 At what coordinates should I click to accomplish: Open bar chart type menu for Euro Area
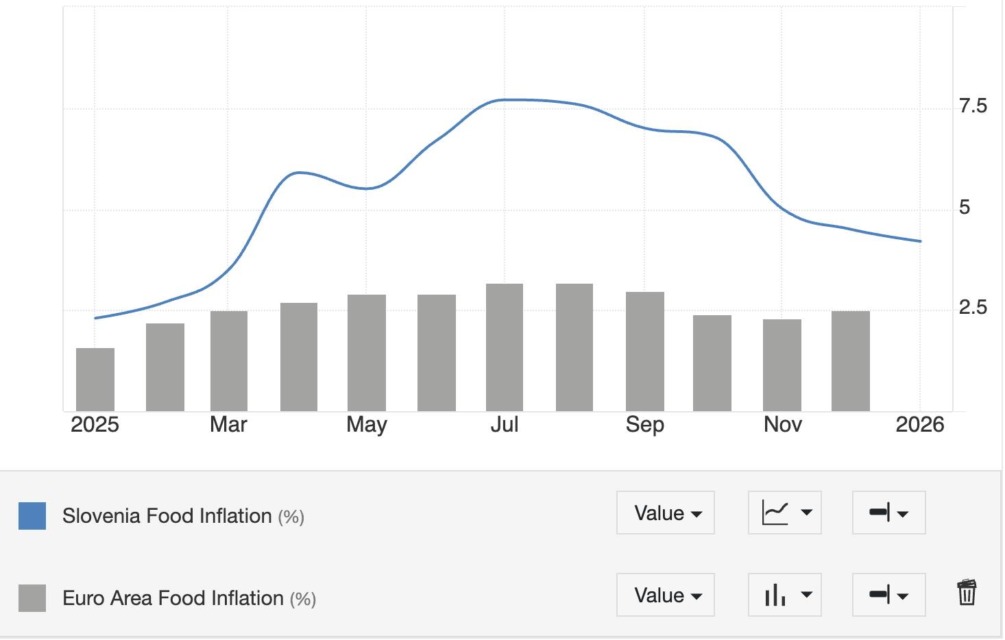pos(784,595)
